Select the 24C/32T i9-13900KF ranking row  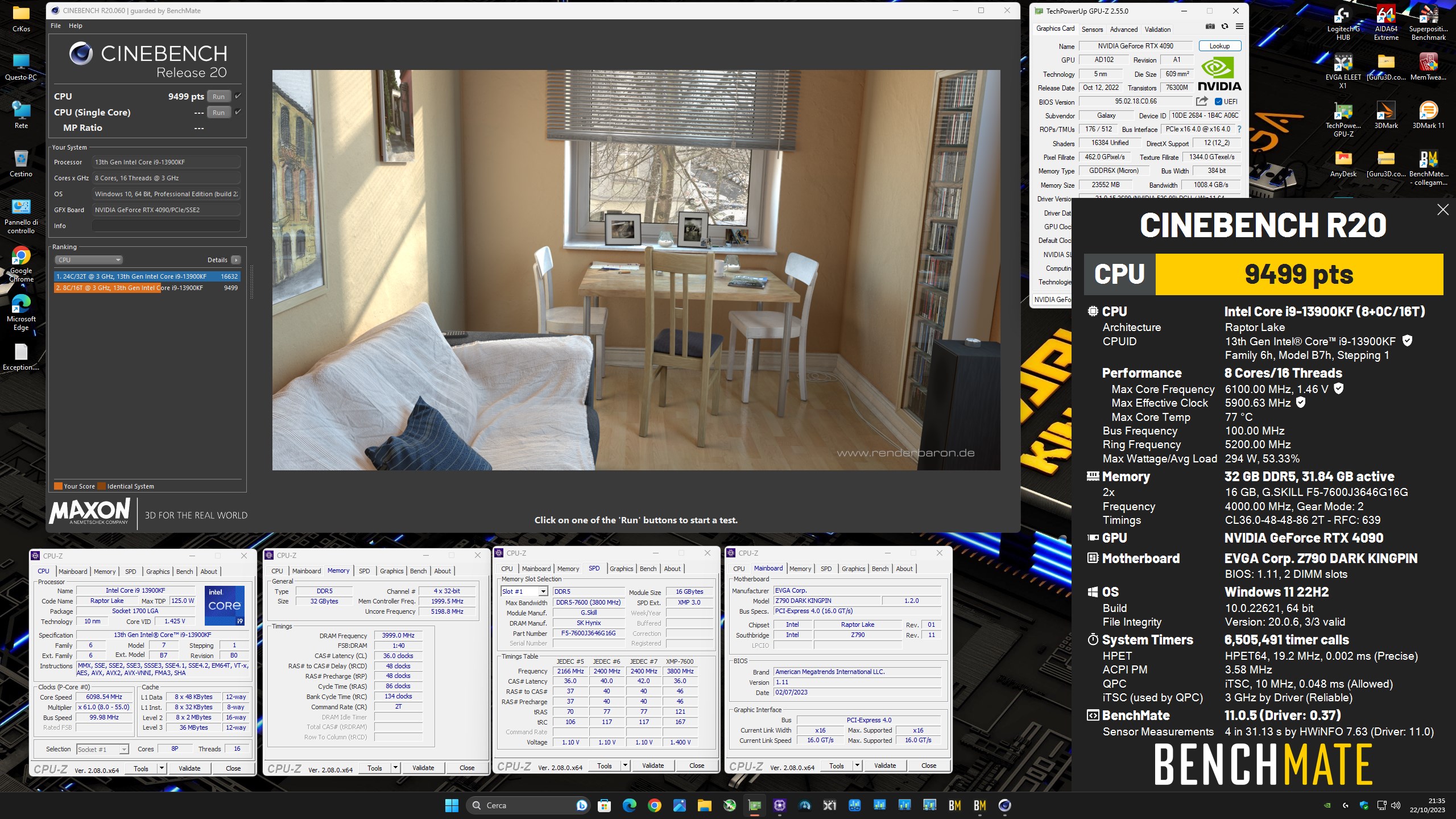tap(147, 276)
